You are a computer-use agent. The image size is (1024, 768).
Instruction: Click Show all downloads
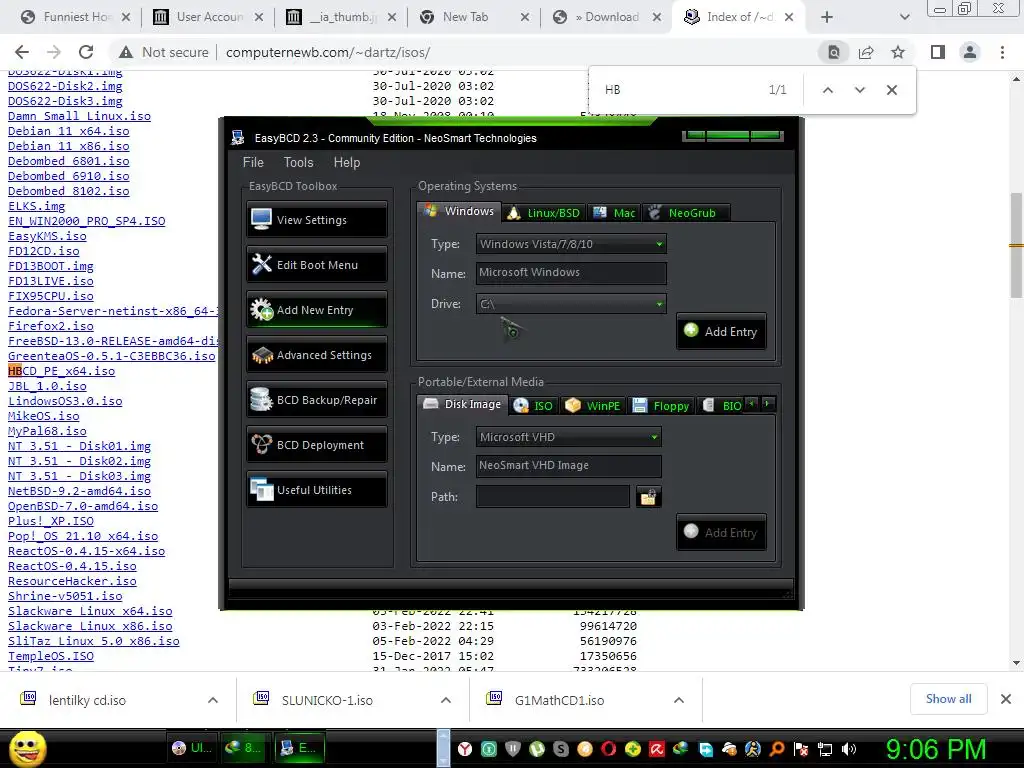948,699
